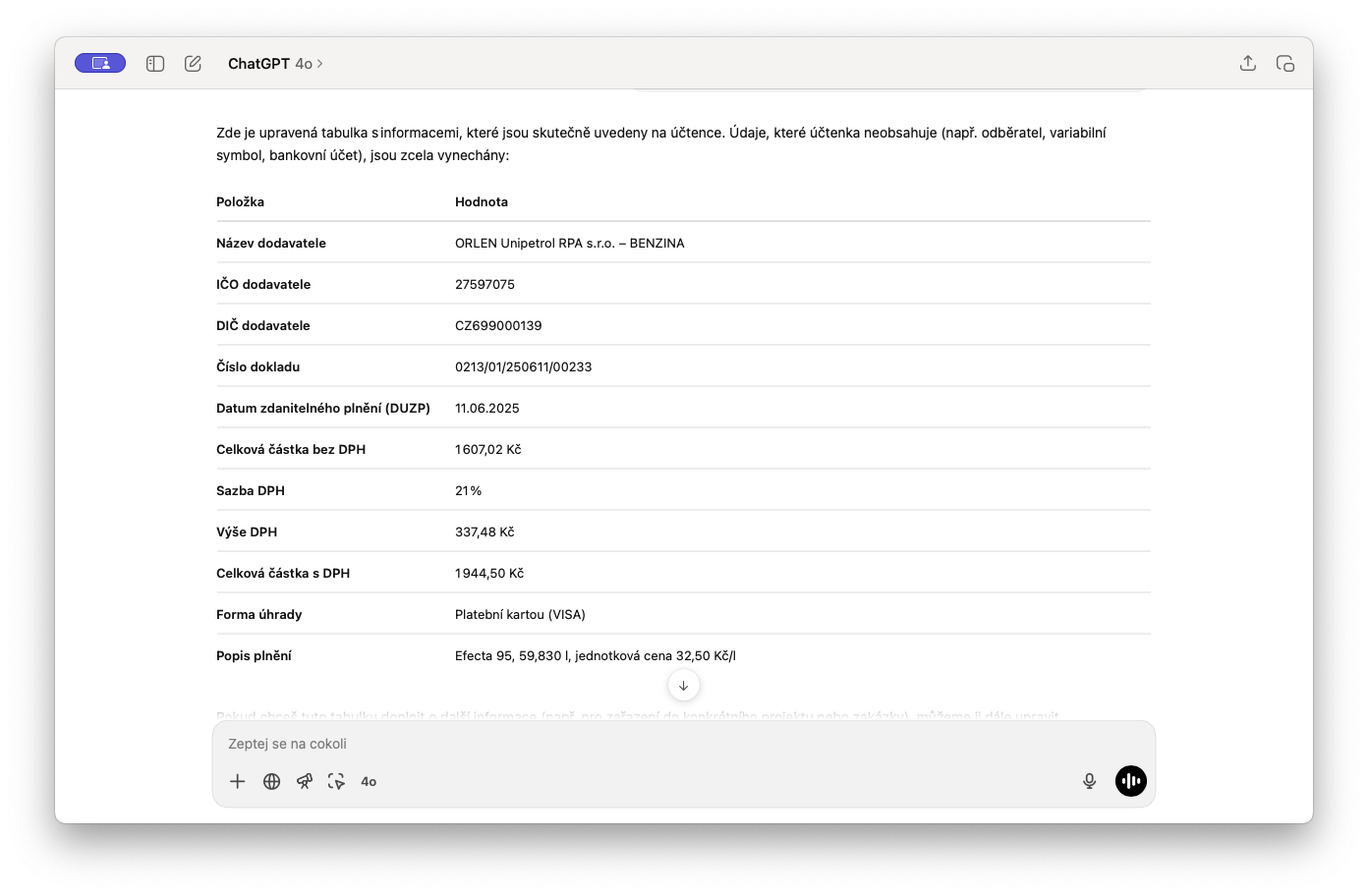Open the deep research telescope icon

click(305, 781)
